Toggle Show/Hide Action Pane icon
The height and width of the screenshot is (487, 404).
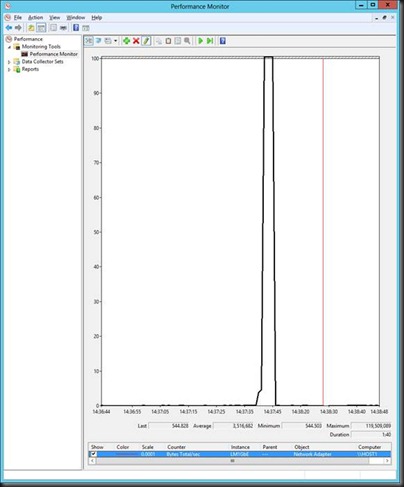pyautogui.click(x=86, y=28)
